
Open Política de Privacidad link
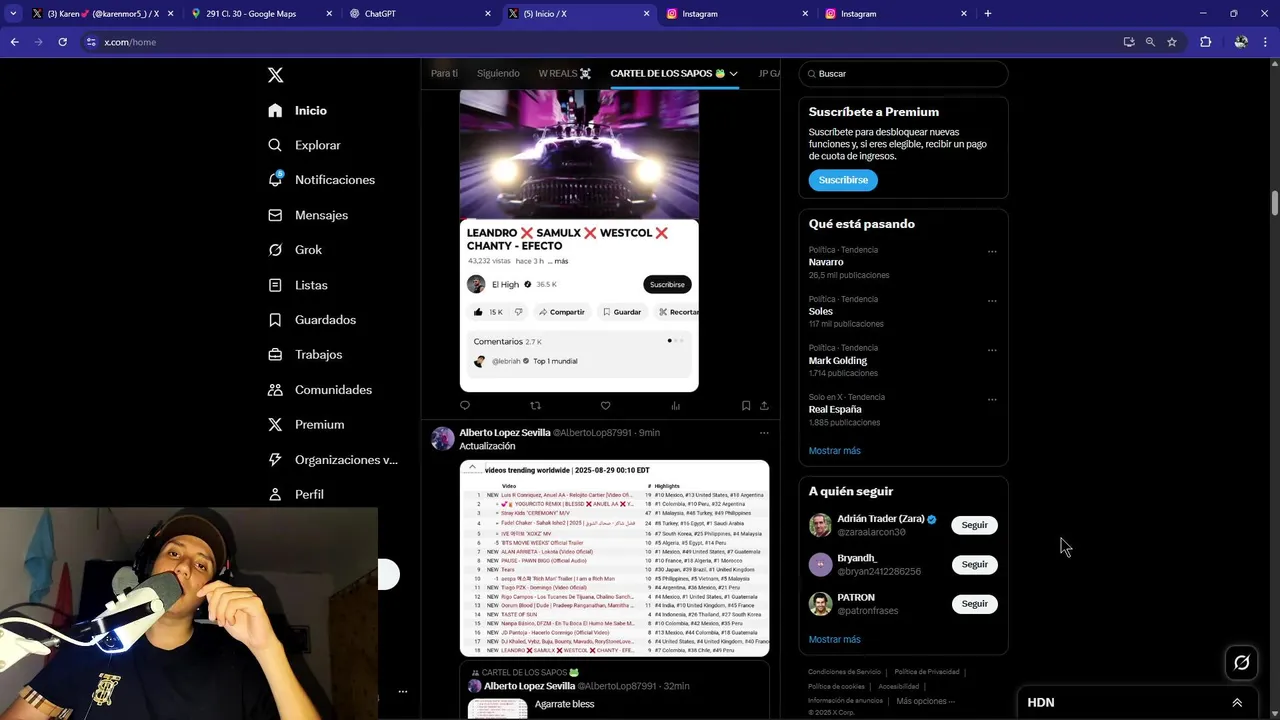point(927,672)
